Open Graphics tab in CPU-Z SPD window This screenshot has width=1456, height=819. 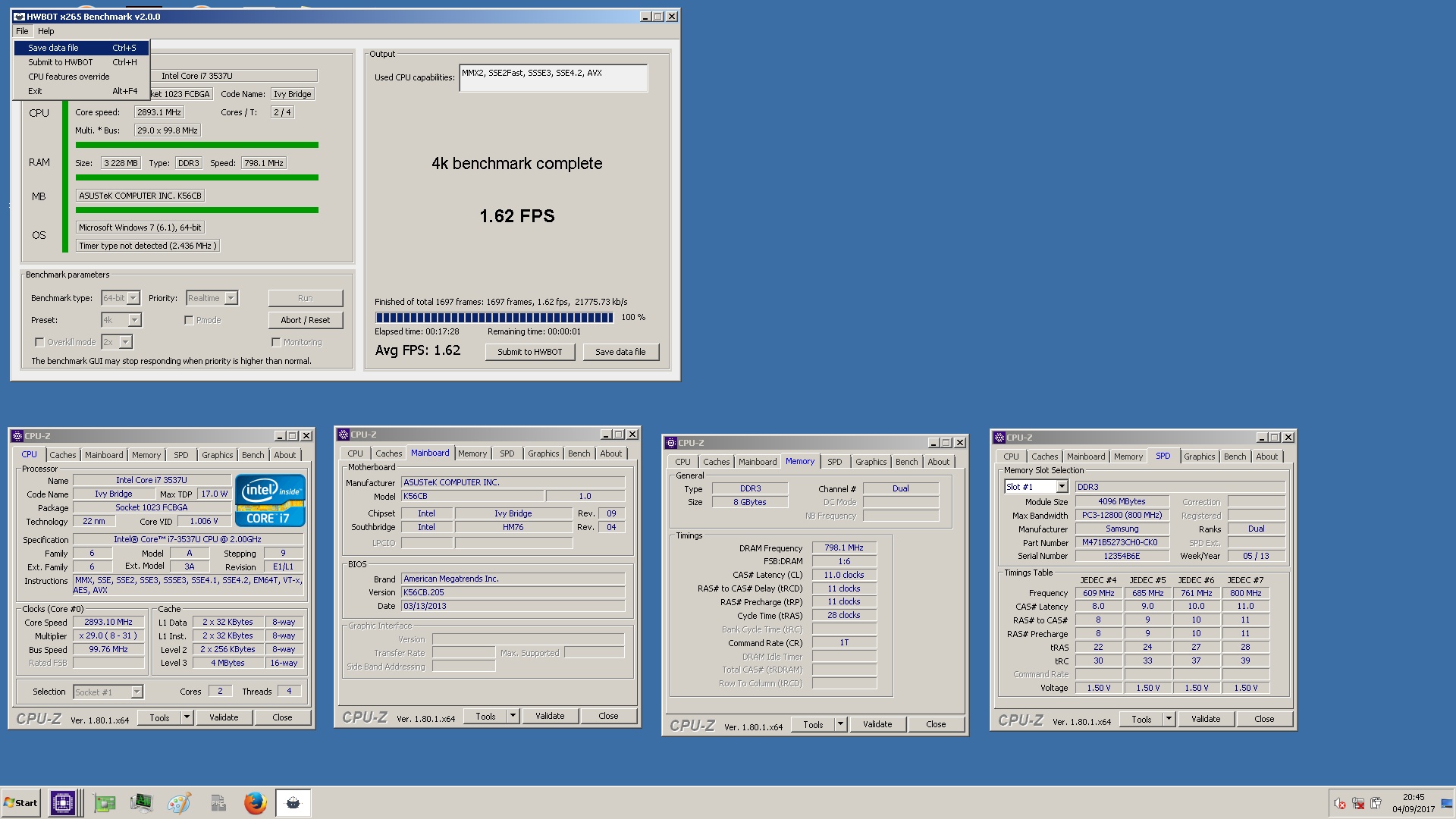[1199, 457]
